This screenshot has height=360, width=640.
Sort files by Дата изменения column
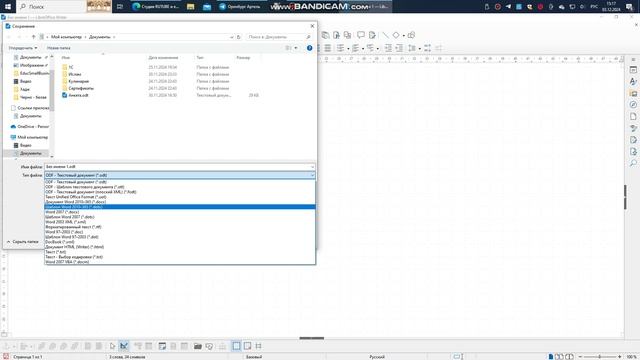pyautogui.click(x=163, y=58)
